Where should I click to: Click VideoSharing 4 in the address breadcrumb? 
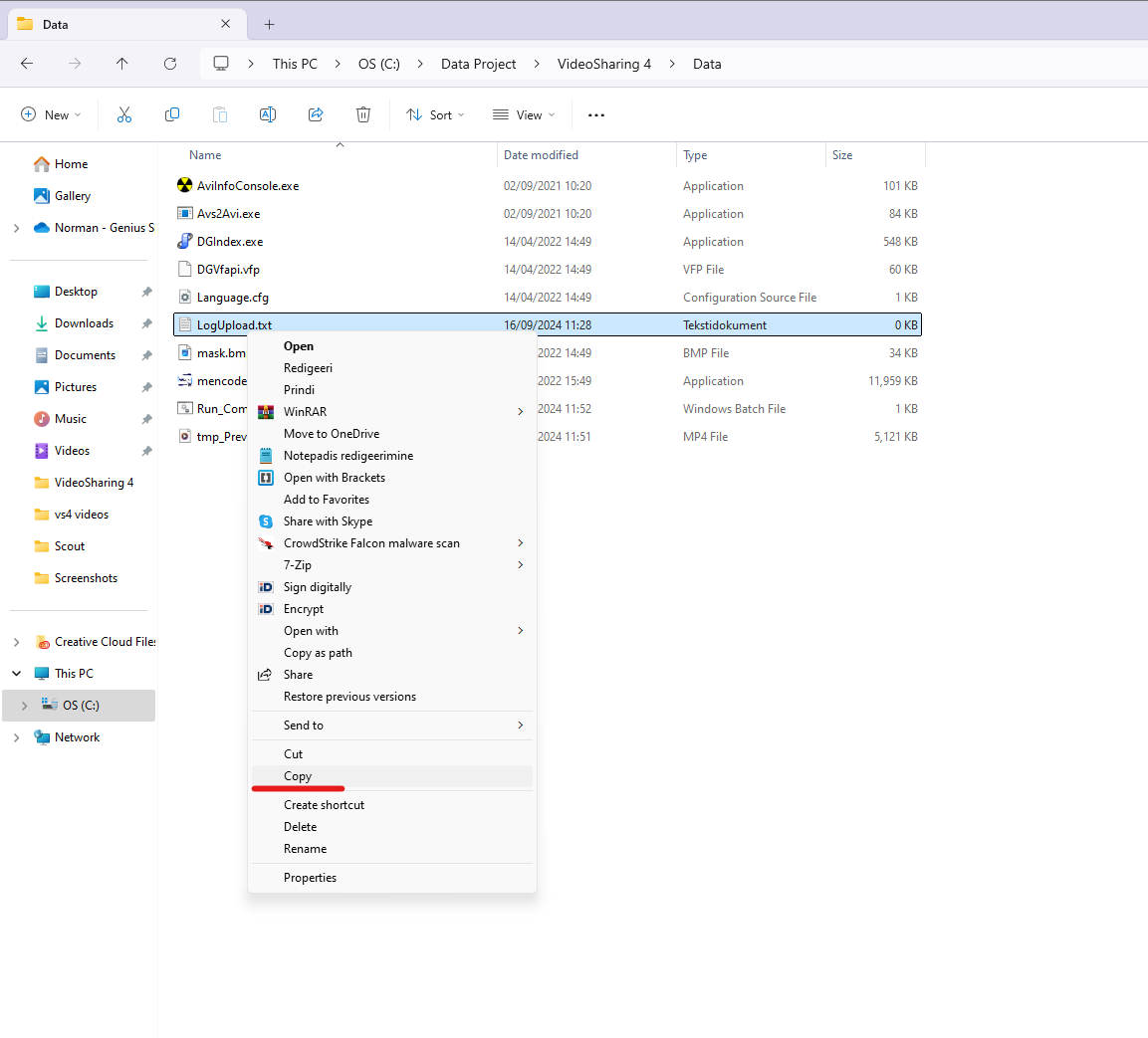(x=604, y=64)
